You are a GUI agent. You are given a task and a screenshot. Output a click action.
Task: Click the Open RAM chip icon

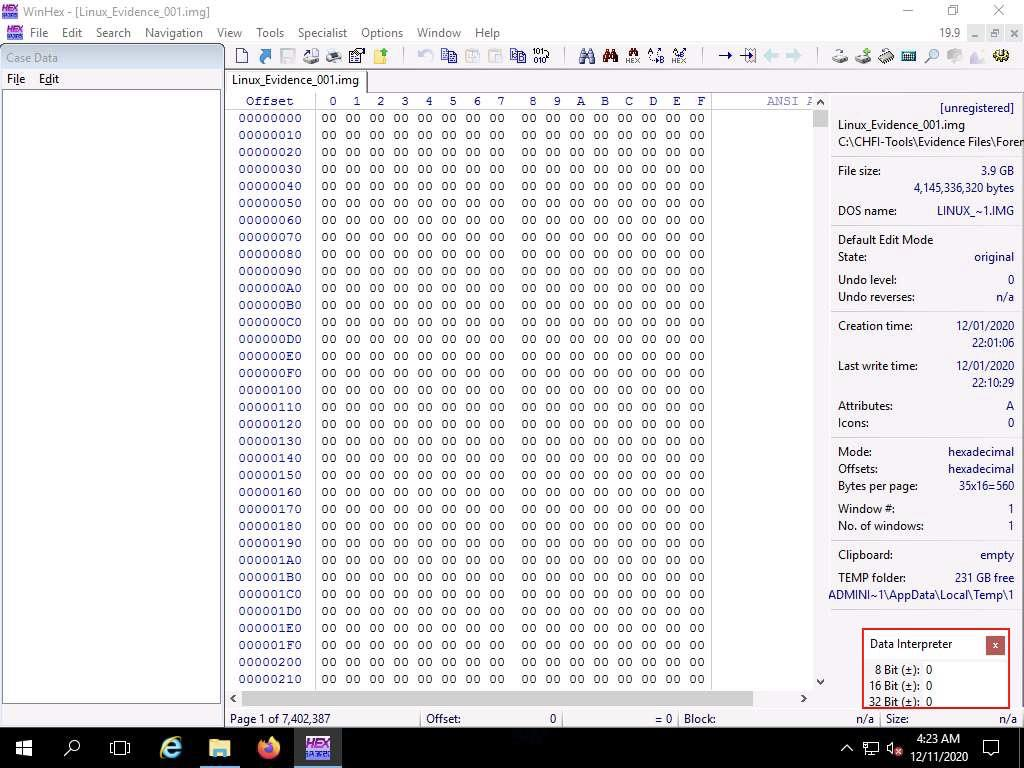click(x=886, y=56)
